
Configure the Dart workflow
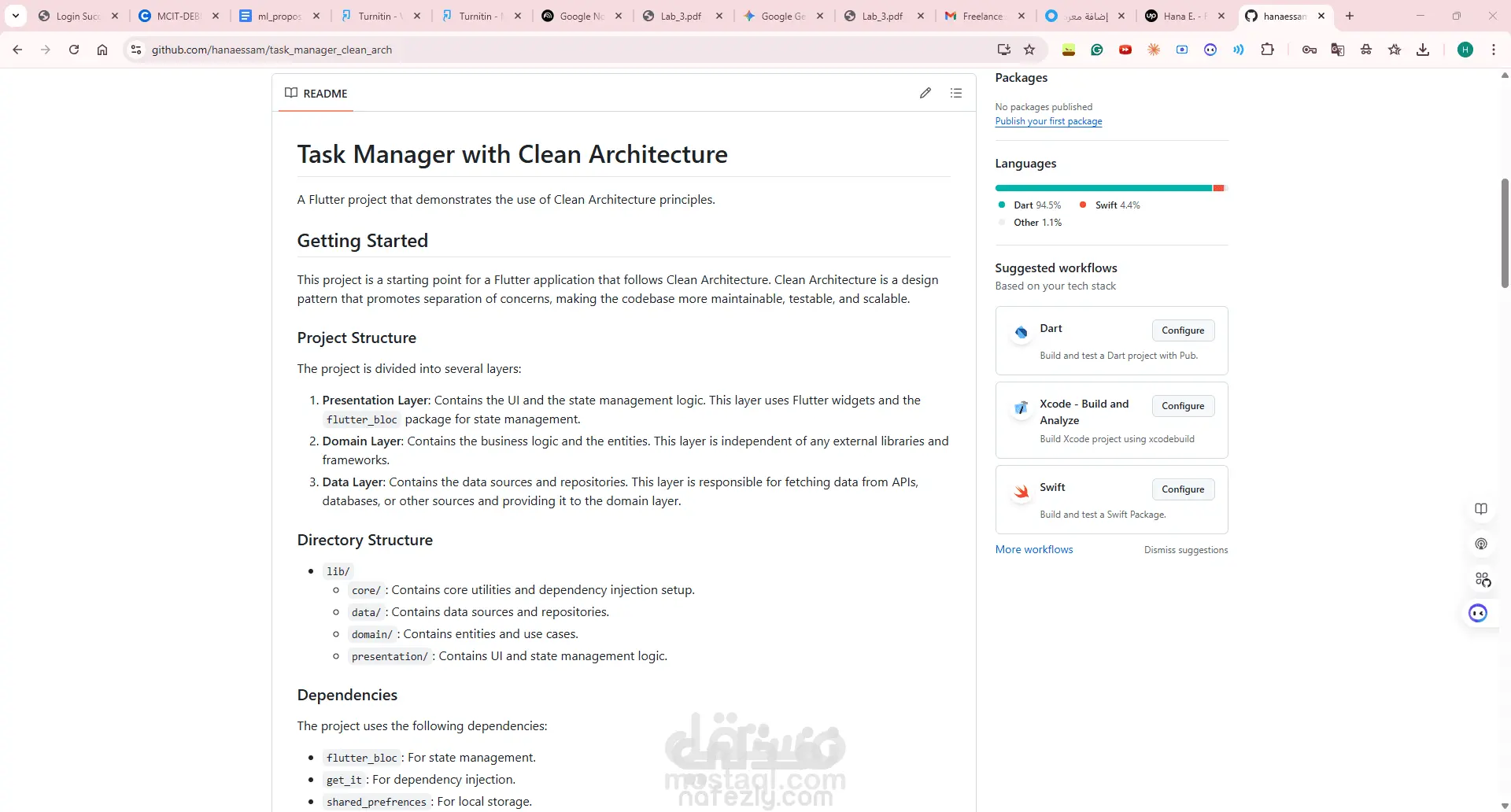coord(1183,330)
